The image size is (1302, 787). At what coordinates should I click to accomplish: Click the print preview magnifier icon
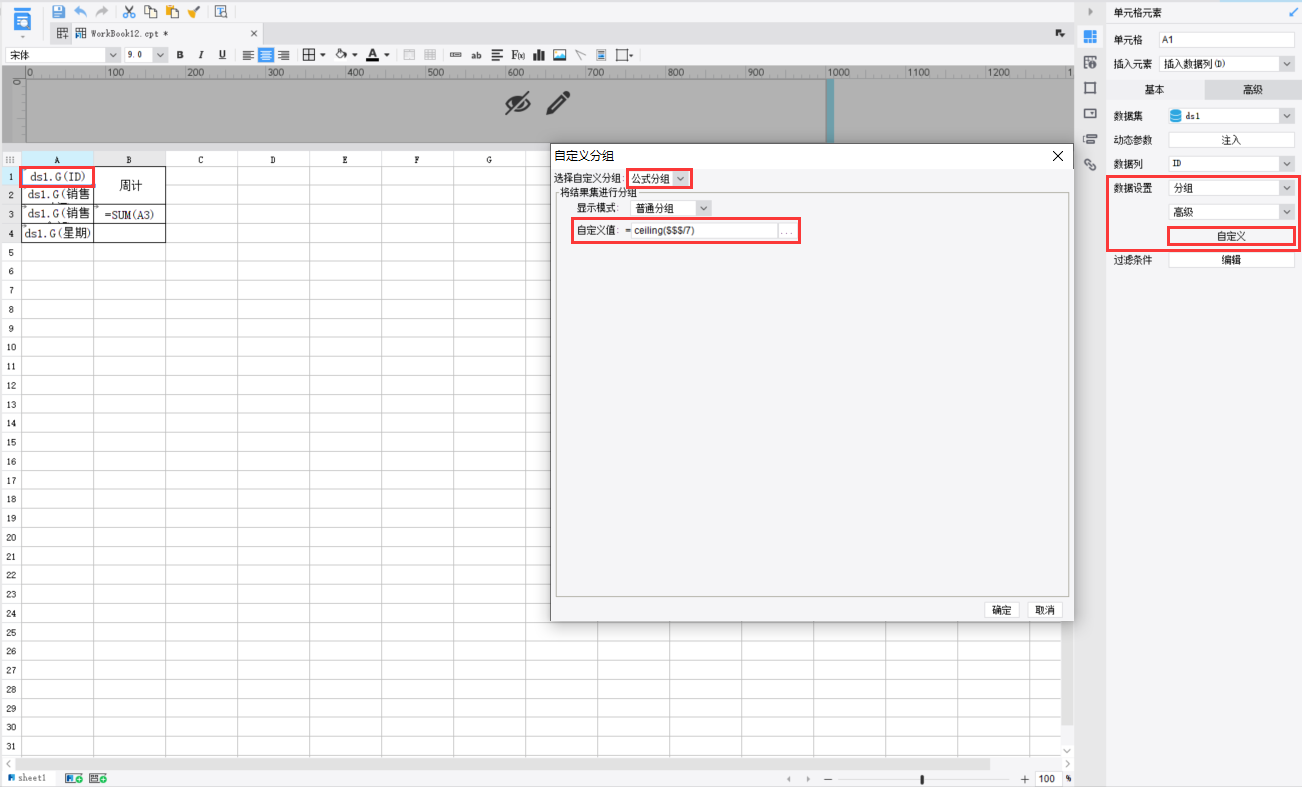tap(221, 12)
